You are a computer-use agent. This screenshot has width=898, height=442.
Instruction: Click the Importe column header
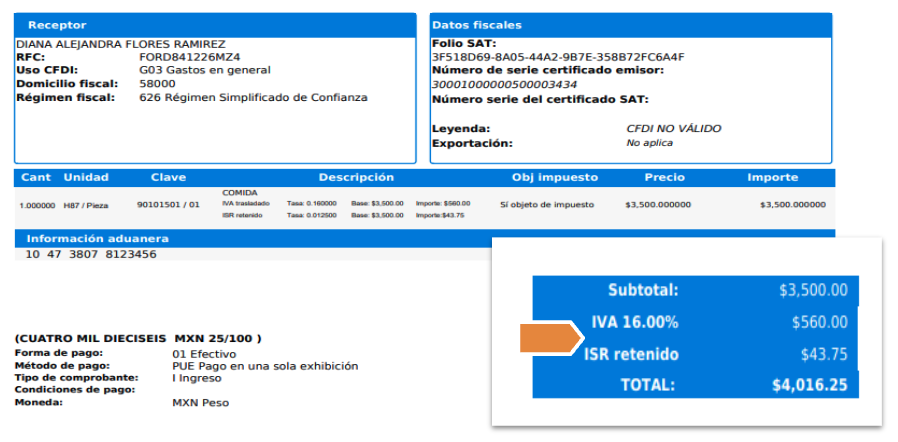point(772,178)
